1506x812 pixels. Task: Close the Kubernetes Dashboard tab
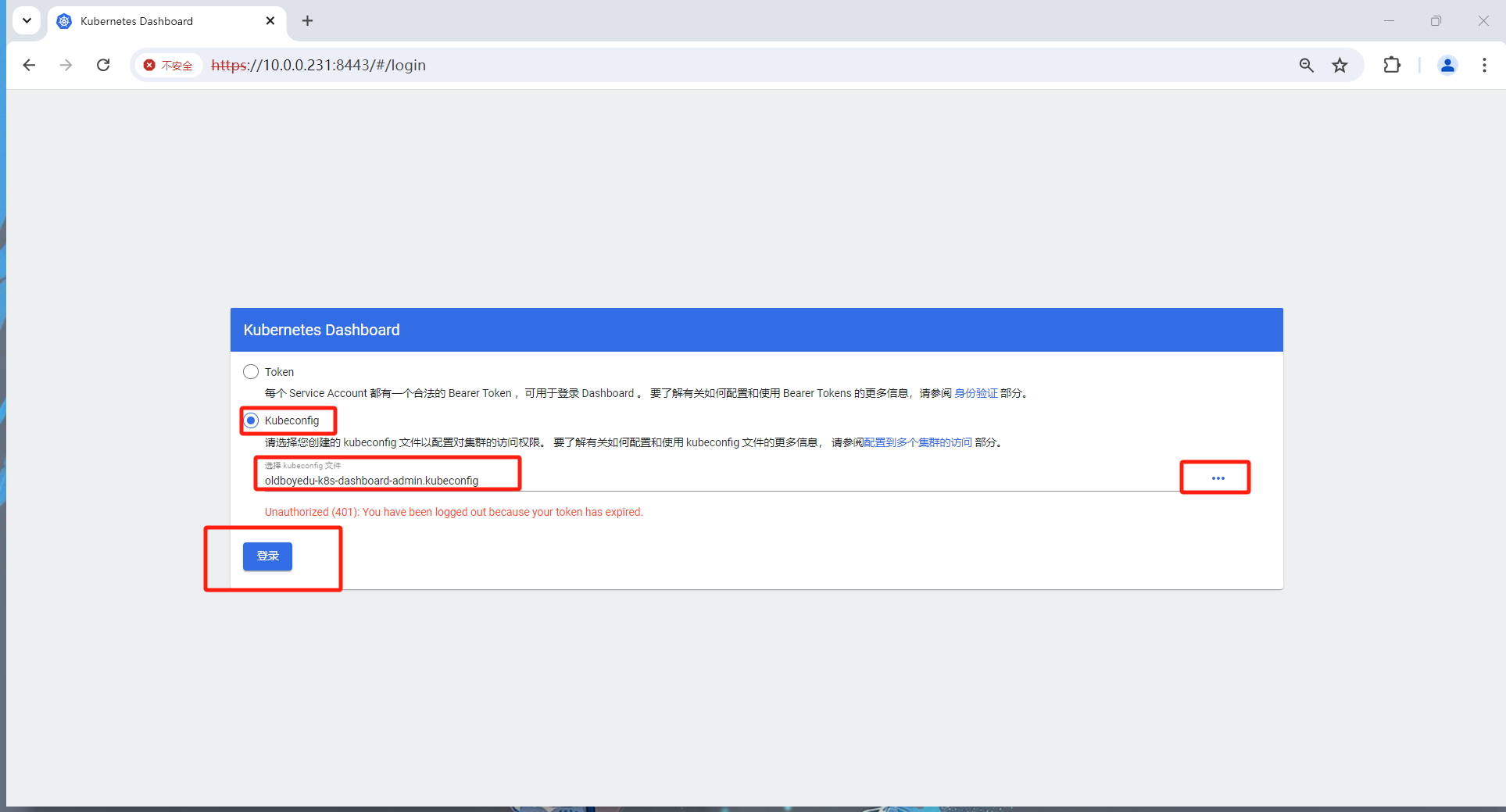tap(270, 21)
